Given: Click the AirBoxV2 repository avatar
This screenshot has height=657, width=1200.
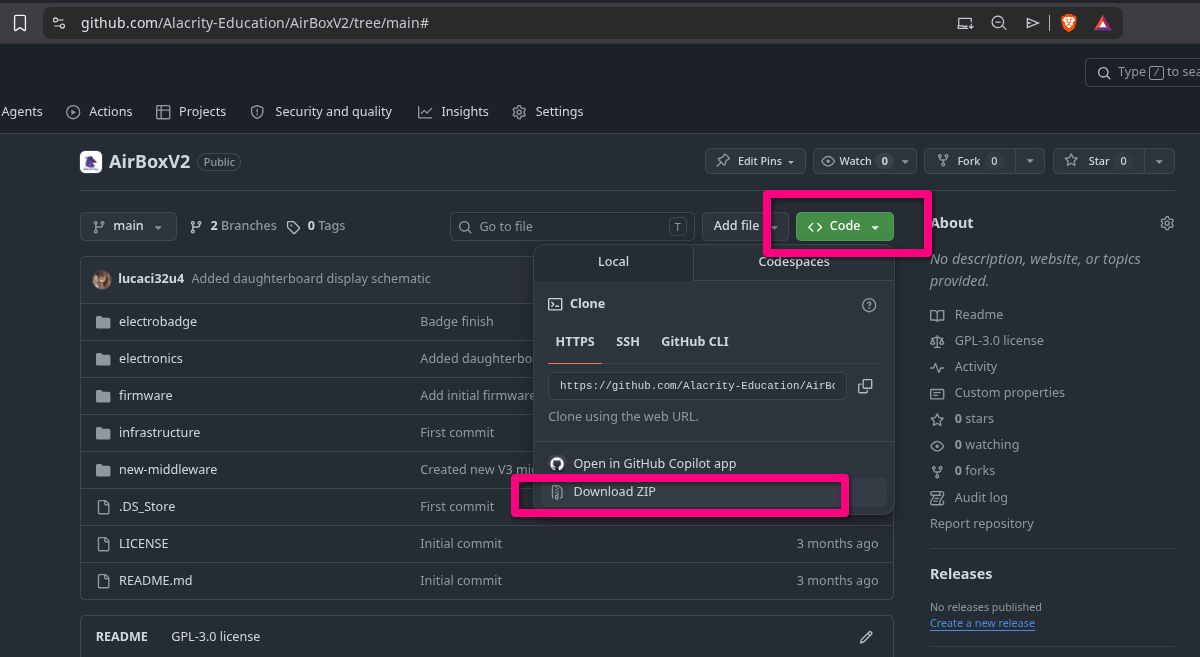Looking at the screenshot, I should (x=91, y=162).
